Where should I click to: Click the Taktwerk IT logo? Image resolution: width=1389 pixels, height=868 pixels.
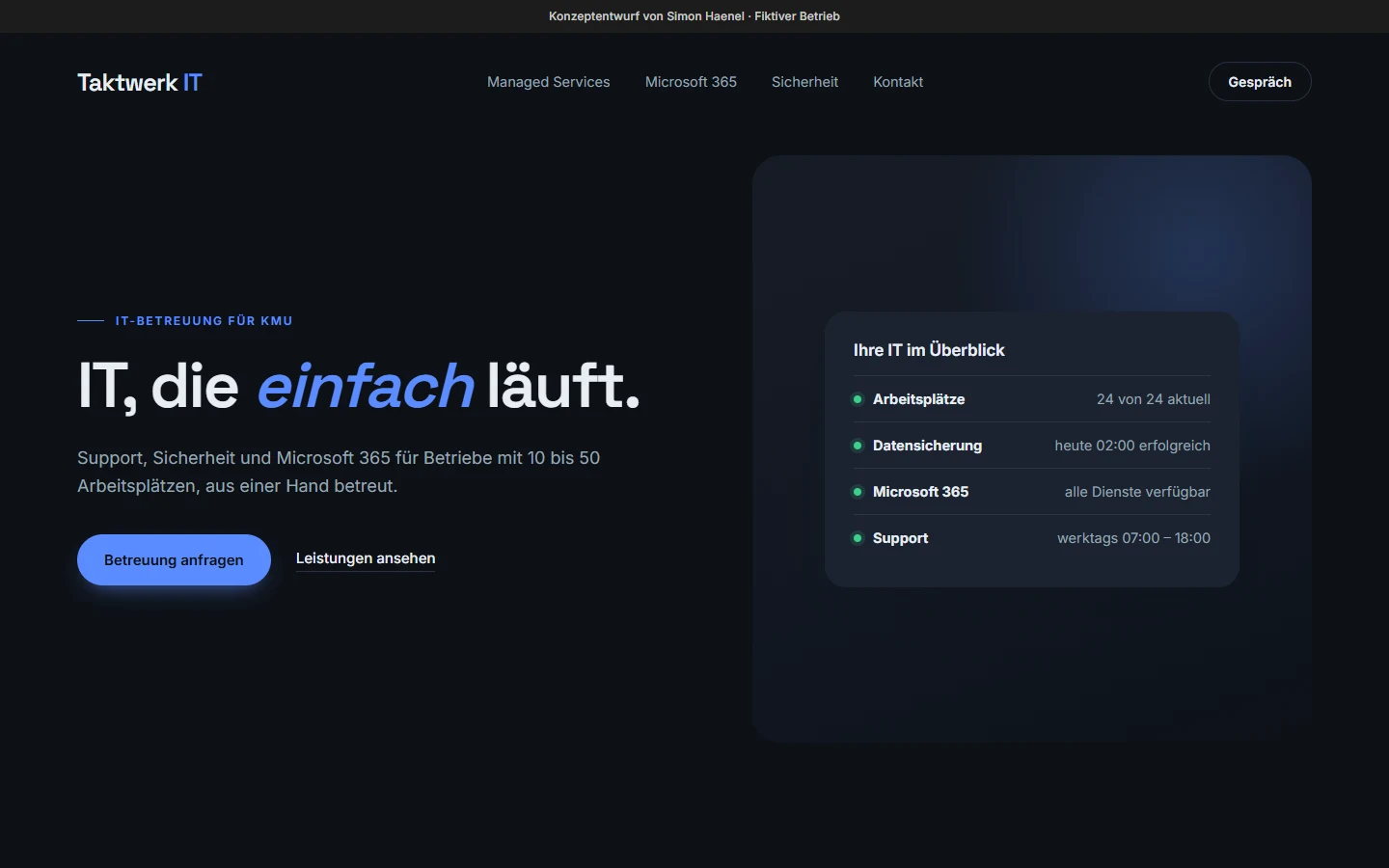[140, 82]
